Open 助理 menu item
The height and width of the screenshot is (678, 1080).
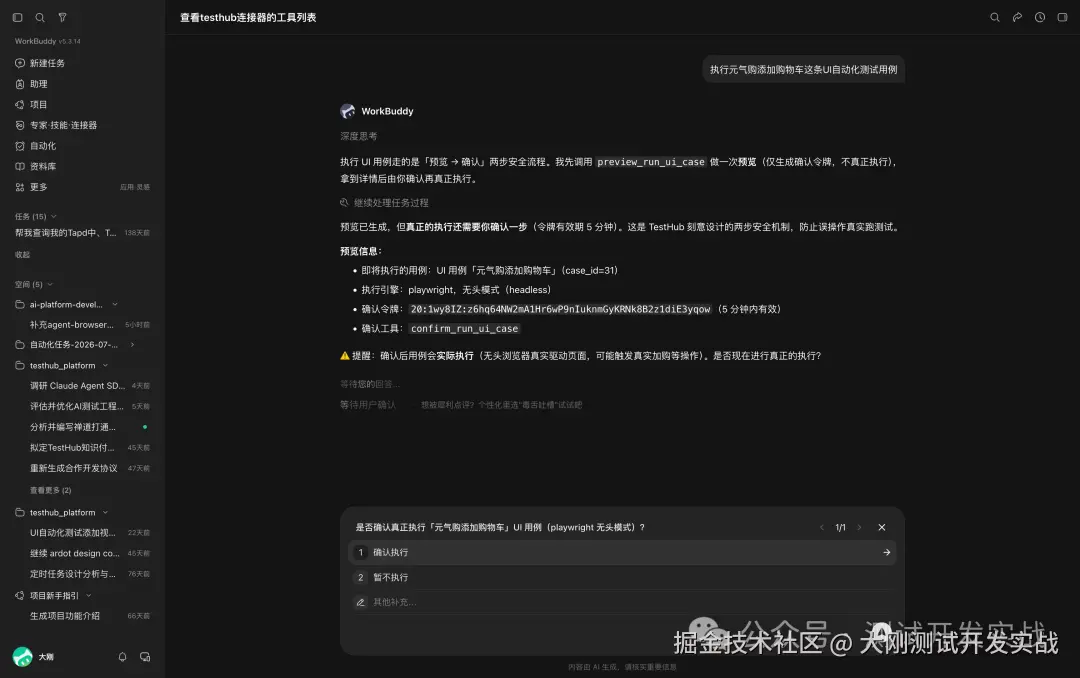[39, 84]
